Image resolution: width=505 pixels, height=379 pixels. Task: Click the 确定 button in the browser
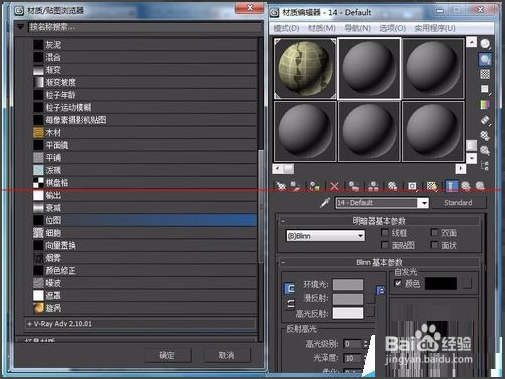pyautogui.click(x=167, y=355)
